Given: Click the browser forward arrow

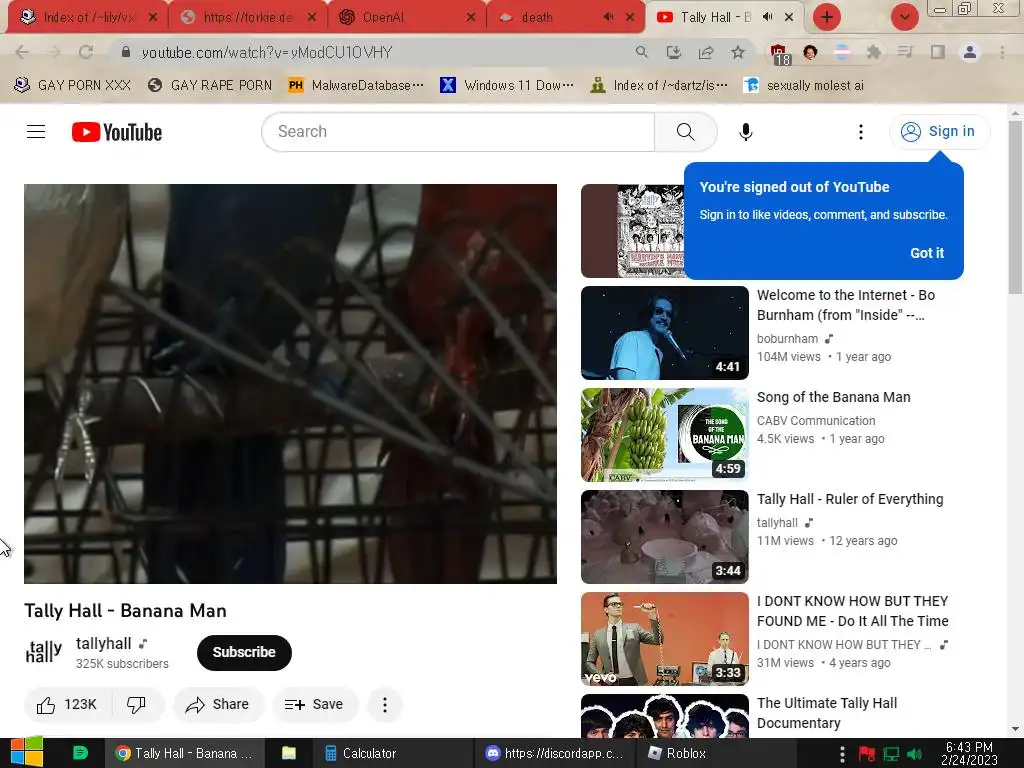Looking at the screenshot, I should [x=54, y=52].
